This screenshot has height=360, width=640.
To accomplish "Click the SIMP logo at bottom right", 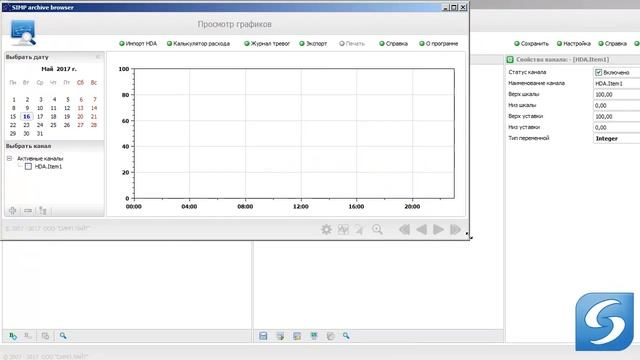I will [x=604, y=322].
